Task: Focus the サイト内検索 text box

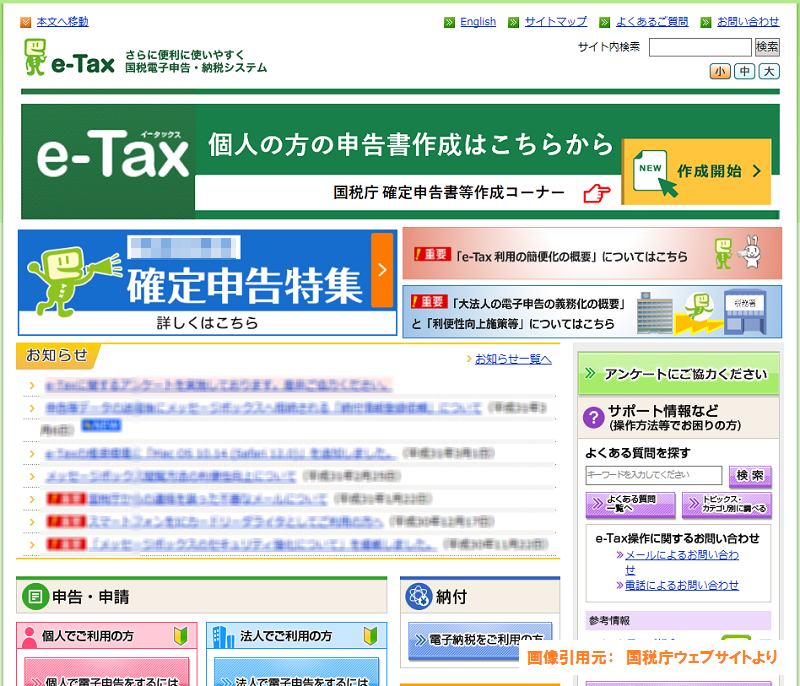Action: (700, 47)
